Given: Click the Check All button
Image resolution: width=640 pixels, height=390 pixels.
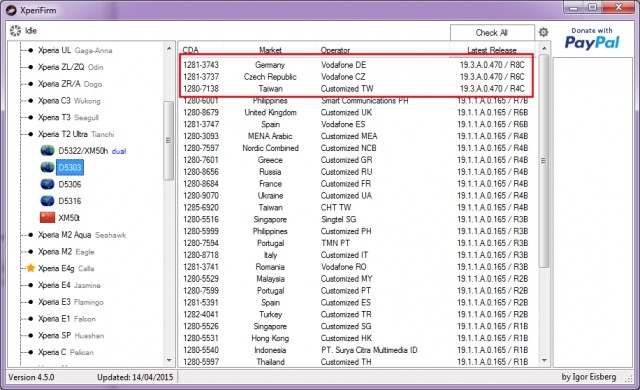Looking at the screenshot, I should click(492, 33).
